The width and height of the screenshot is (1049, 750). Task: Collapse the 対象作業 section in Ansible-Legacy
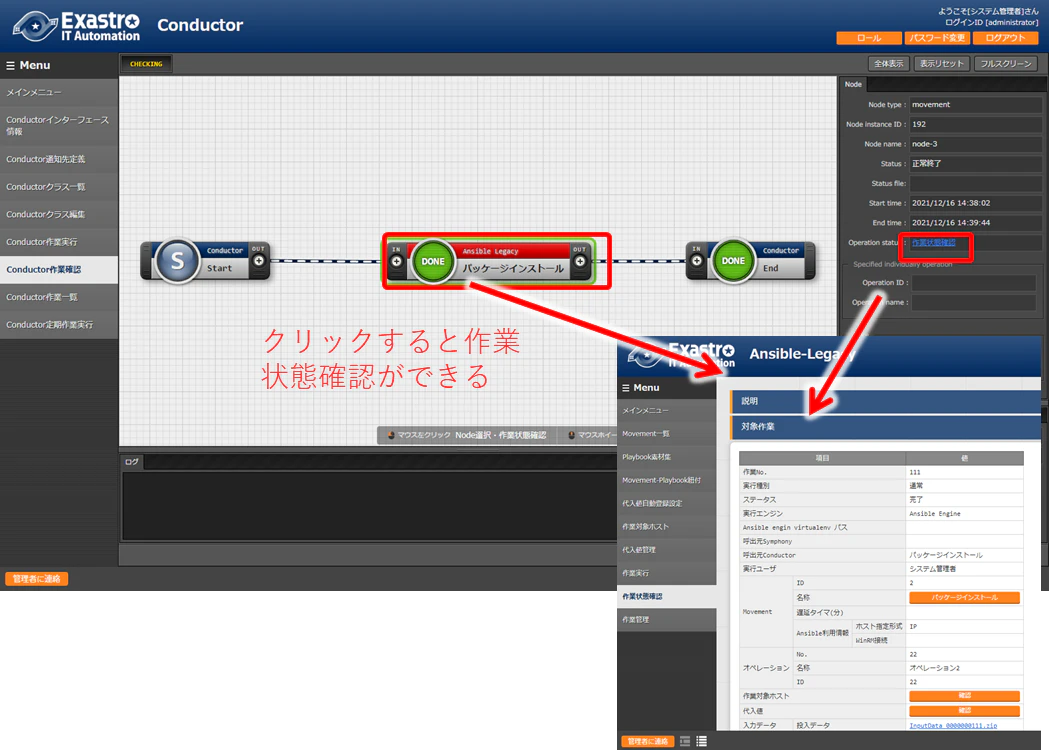(884, 426)
